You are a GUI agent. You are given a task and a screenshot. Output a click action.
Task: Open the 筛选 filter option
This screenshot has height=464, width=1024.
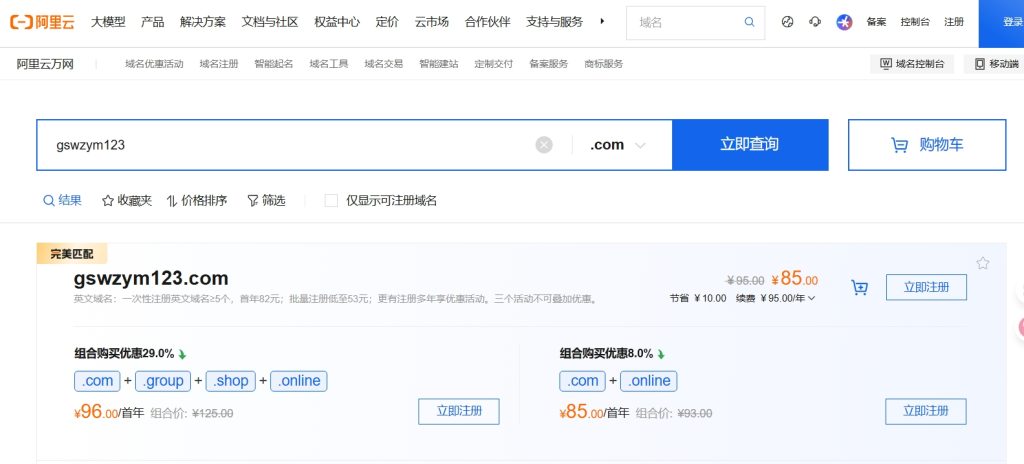coord(266,200)
